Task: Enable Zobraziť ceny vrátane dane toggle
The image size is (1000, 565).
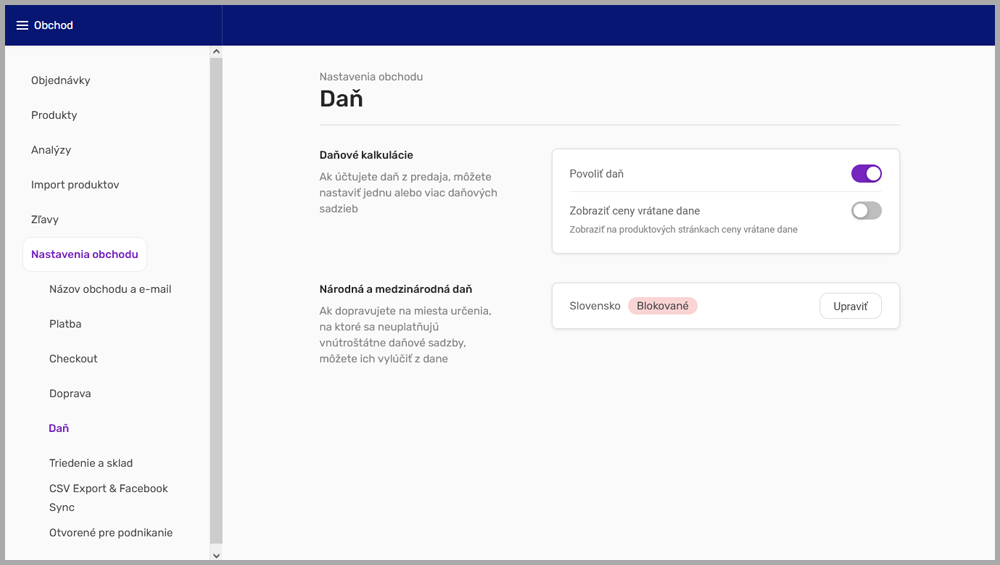Action: click(865, 211)
